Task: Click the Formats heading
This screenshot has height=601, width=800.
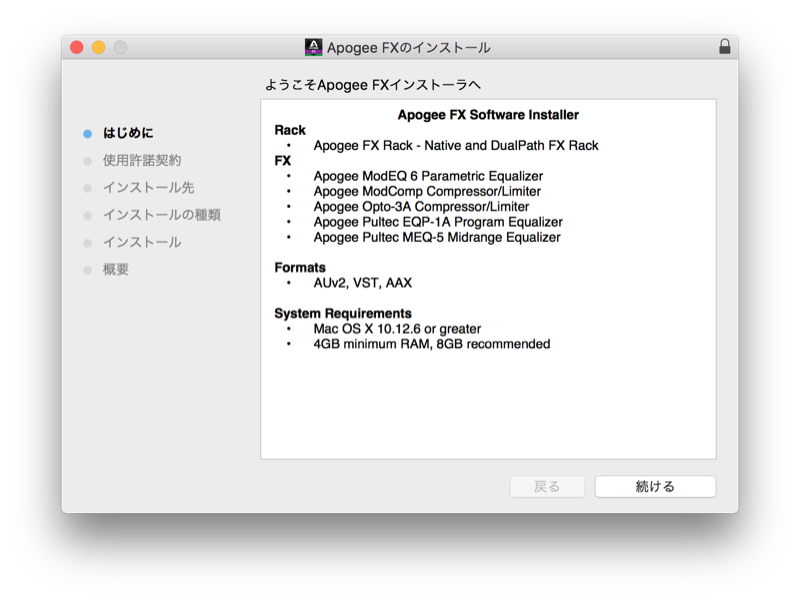Action: coord(300,267)
